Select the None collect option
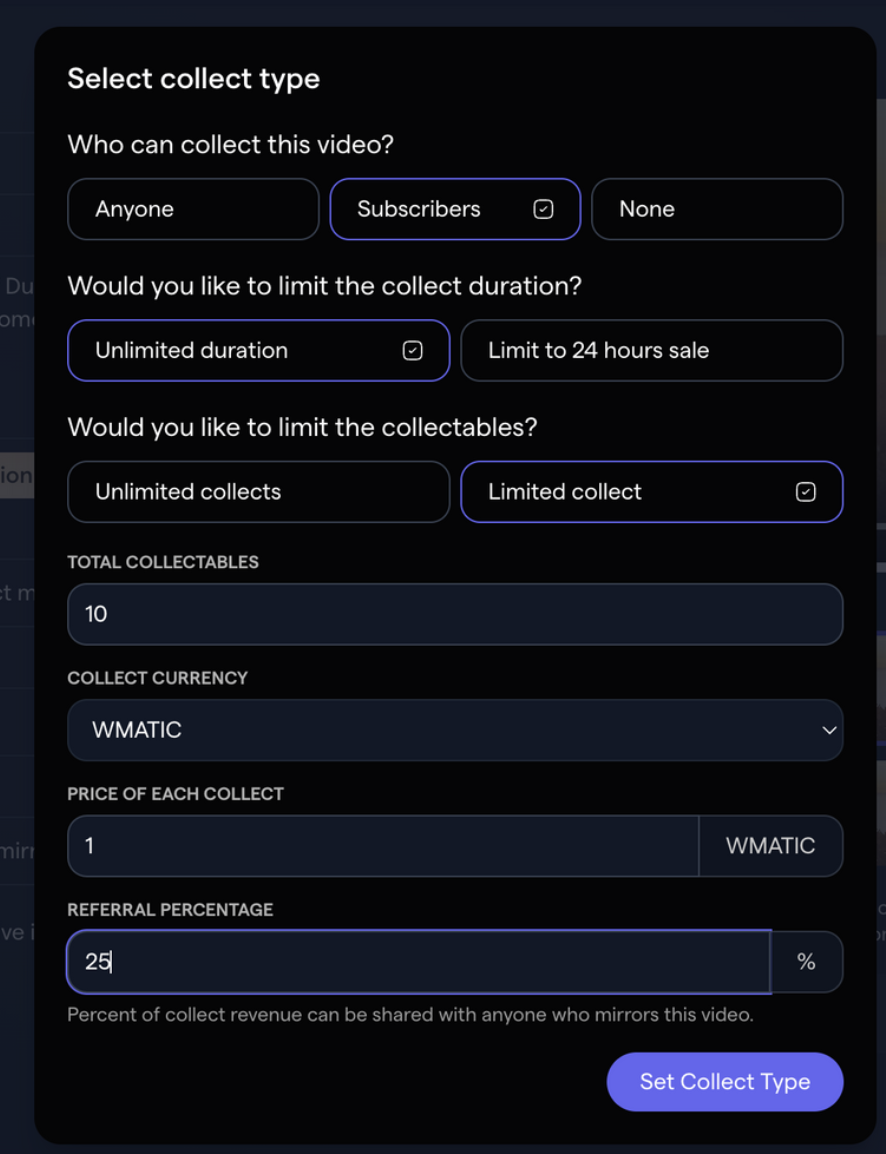This screenshot has height=1154, width=886. (x=716, y=209)
